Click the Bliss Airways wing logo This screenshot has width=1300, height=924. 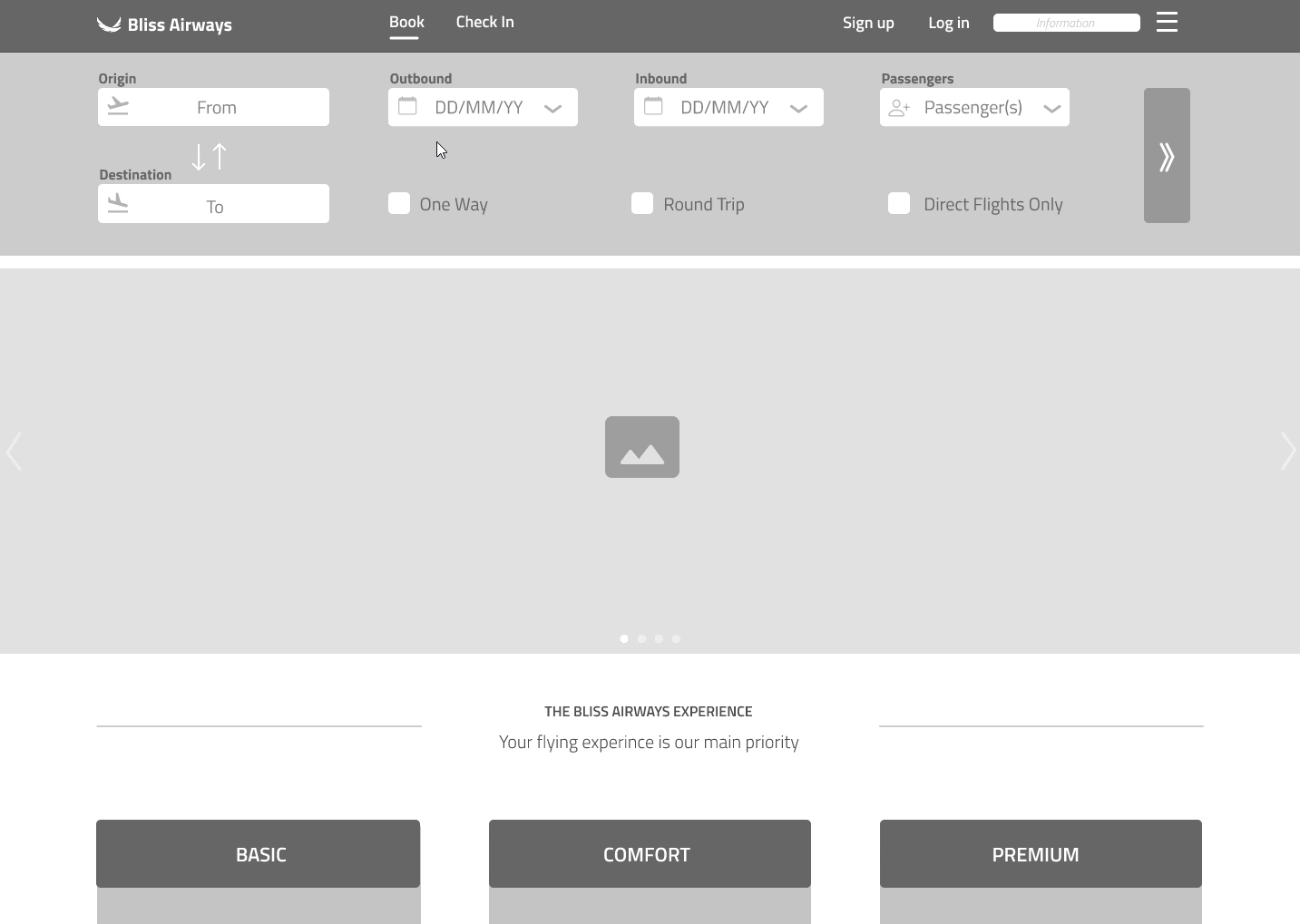(109, 24)
